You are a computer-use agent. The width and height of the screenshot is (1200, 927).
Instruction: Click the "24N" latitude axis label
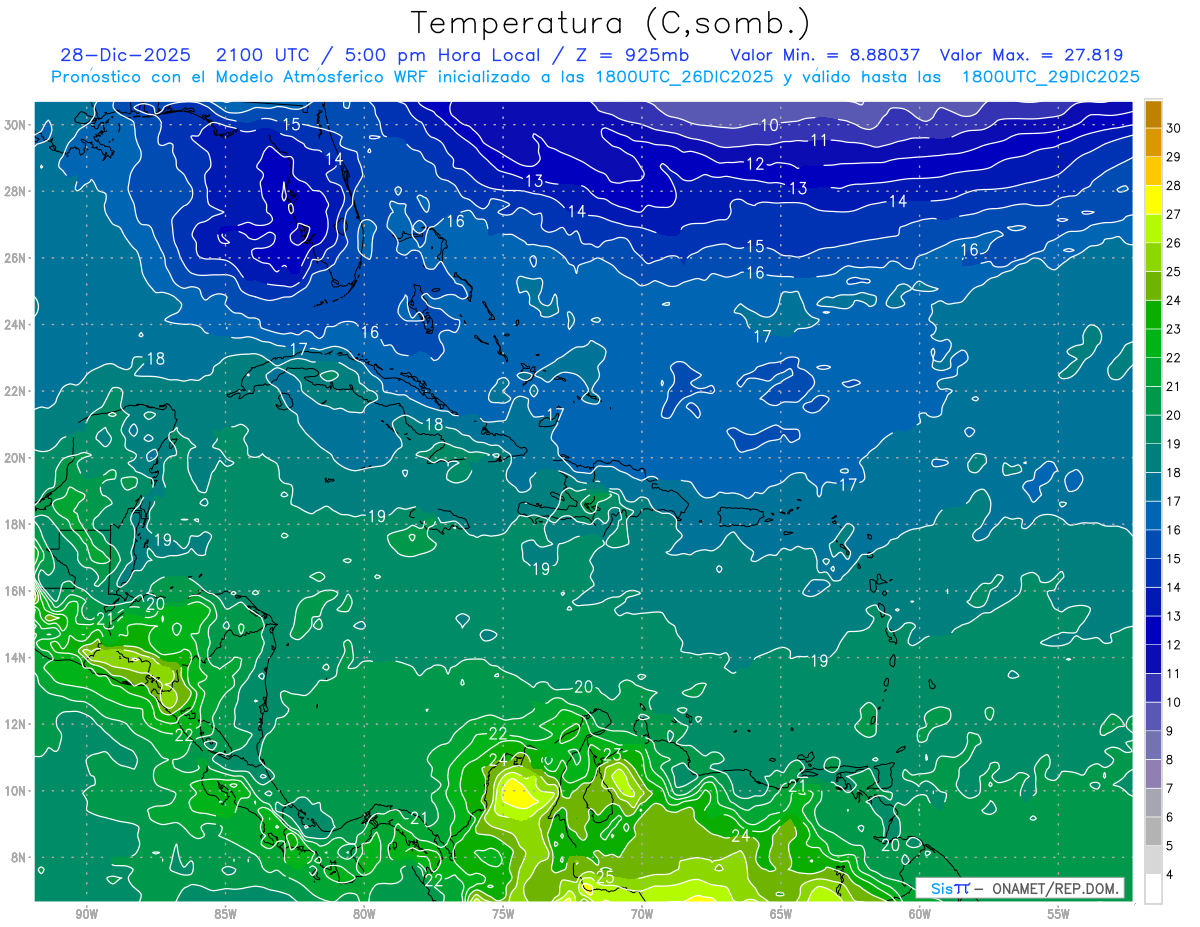coord(17,325)
